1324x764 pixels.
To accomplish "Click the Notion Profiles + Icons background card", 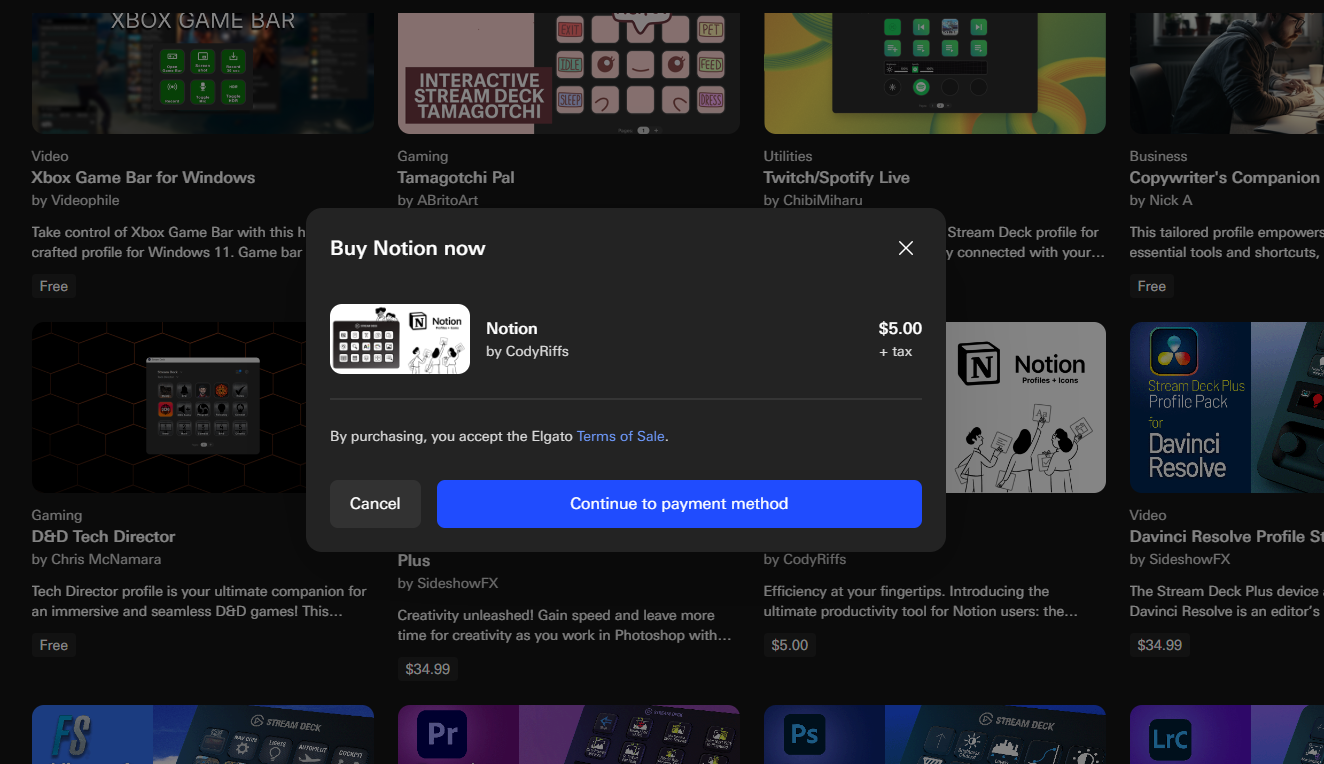I will pos(1026,407).
